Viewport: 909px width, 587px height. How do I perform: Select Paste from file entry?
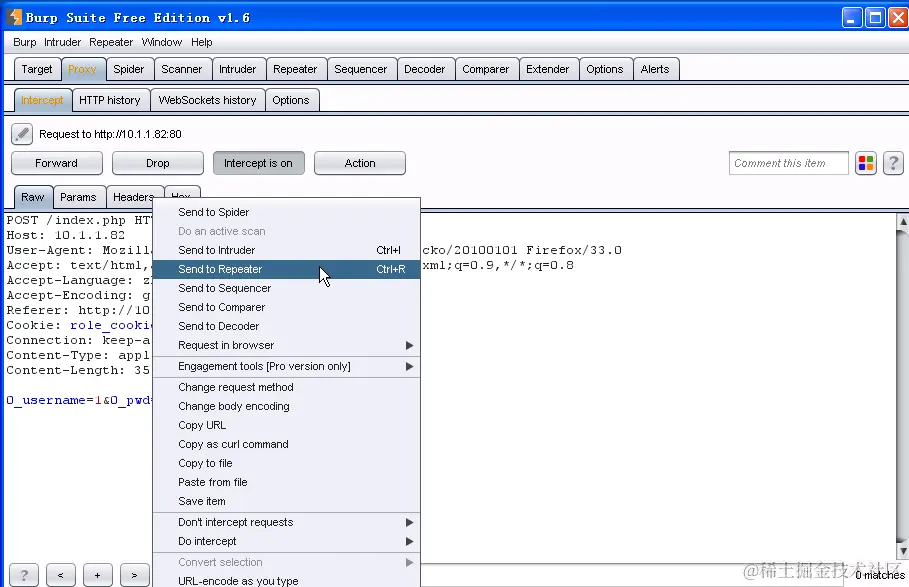click(286, 482)
